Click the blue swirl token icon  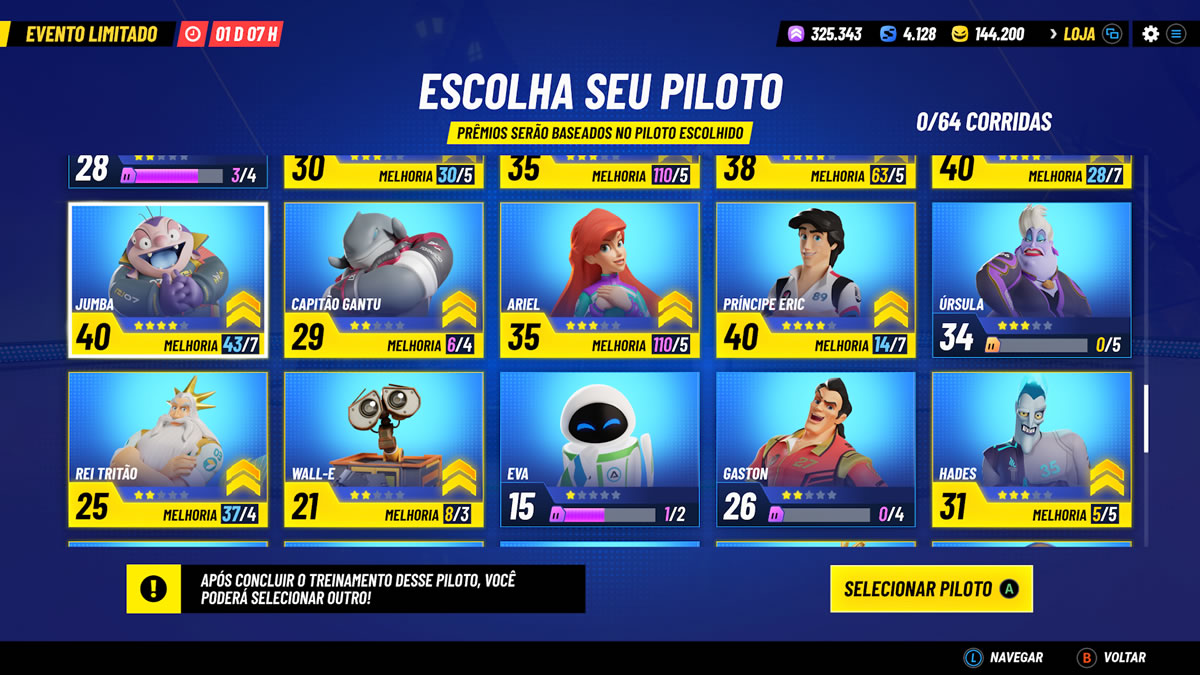pos(887,34)
